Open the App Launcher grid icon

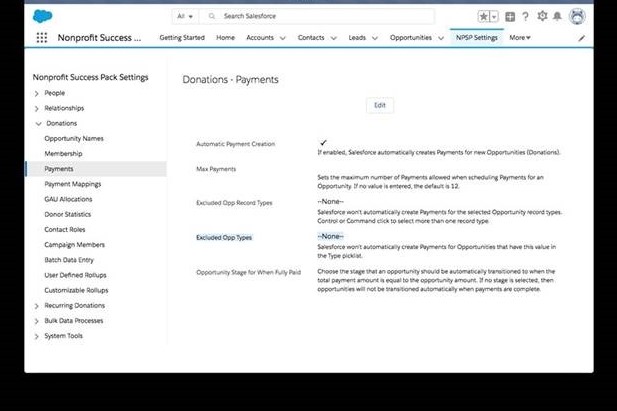tap(42, 38)
